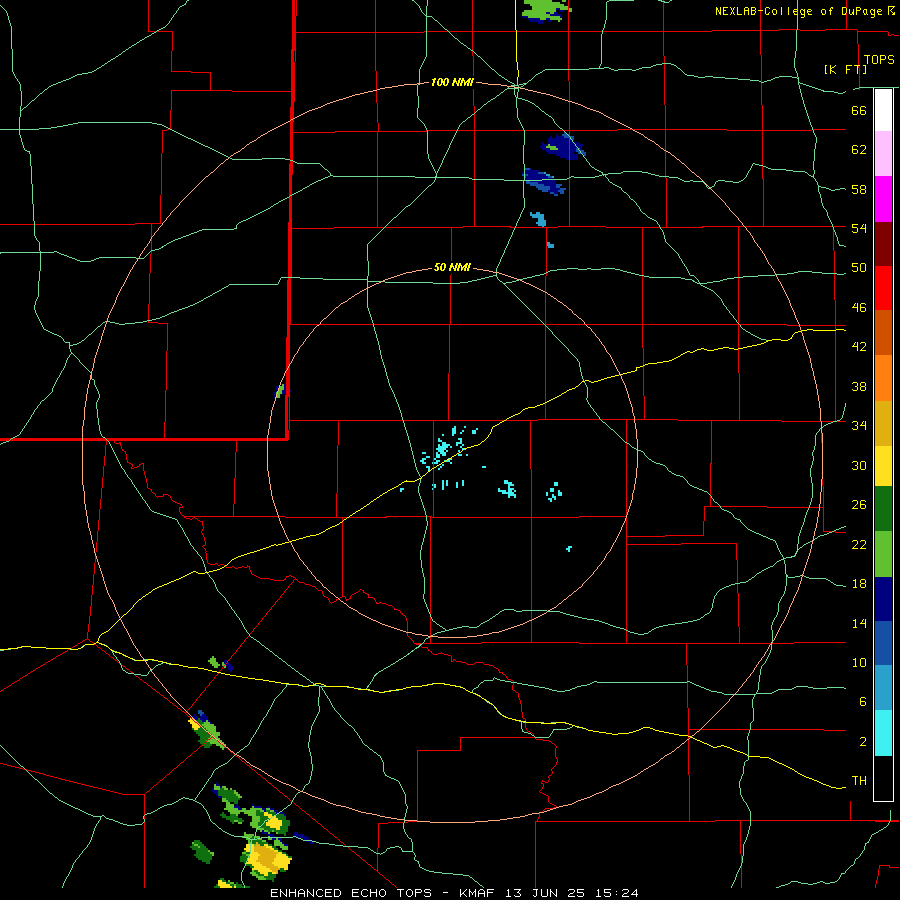Click the navy echo with a green core

[562, 146]
